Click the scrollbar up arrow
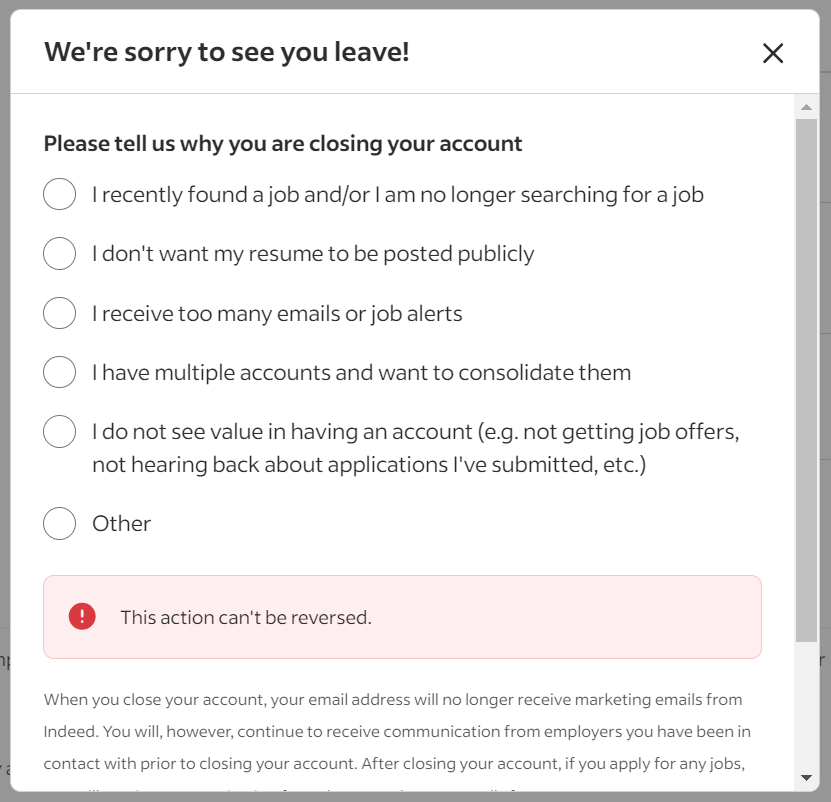 click(x=808, y=105)
